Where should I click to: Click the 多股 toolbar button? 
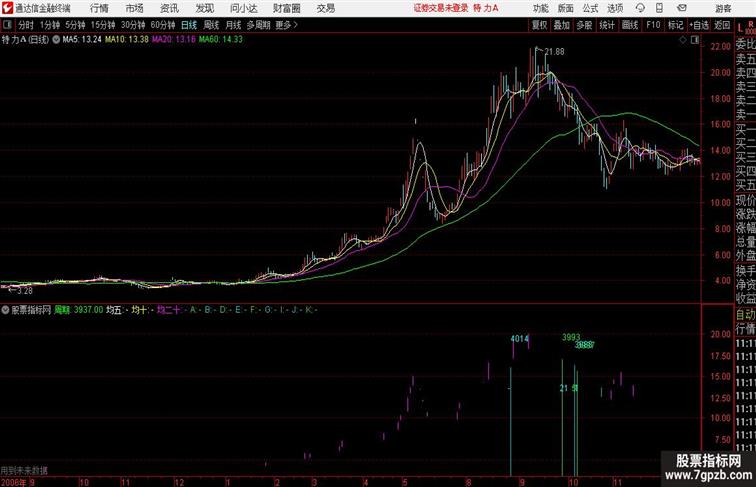(x=584, y=25)
